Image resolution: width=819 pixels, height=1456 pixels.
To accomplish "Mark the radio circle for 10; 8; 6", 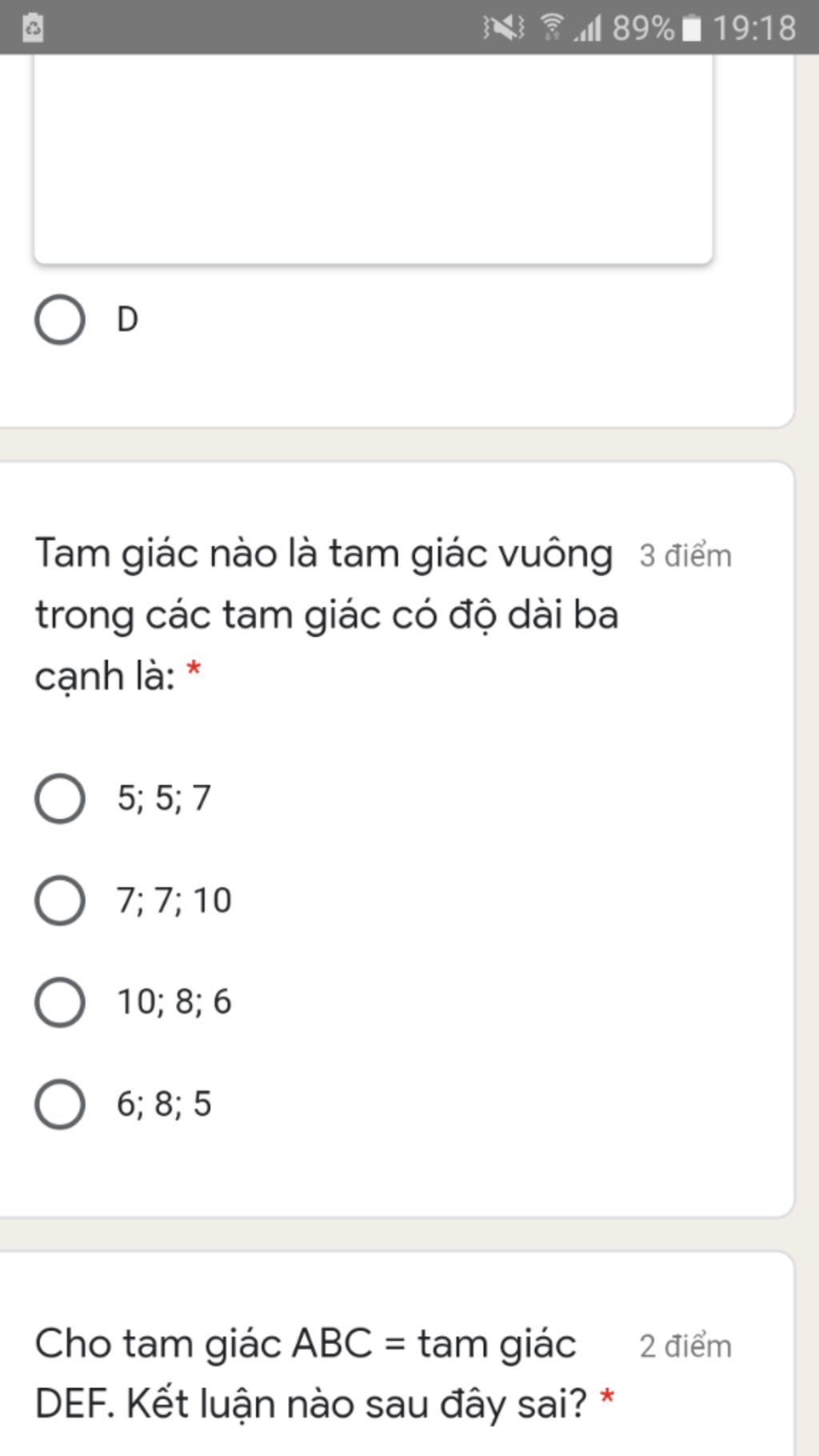I will click(x=60, y=1002).
